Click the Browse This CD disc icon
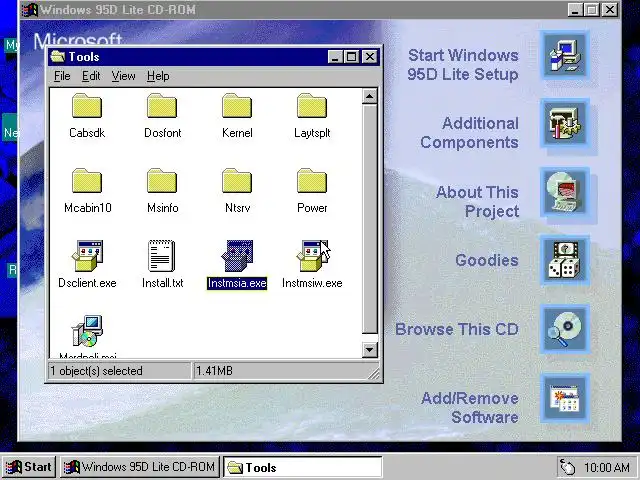This screenshot has height=480, width=640. (565, 329)
